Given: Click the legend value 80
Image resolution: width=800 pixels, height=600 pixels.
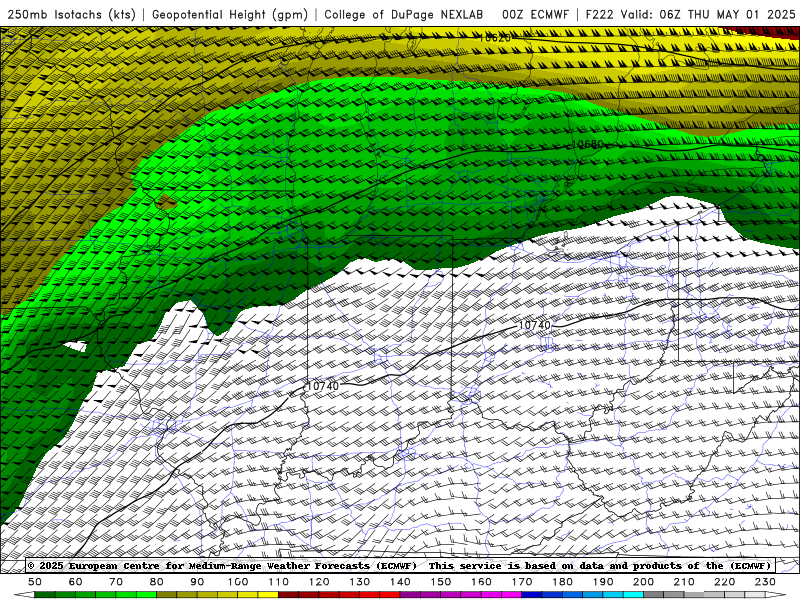Looking at the screenshot, I should coord(157,582).
